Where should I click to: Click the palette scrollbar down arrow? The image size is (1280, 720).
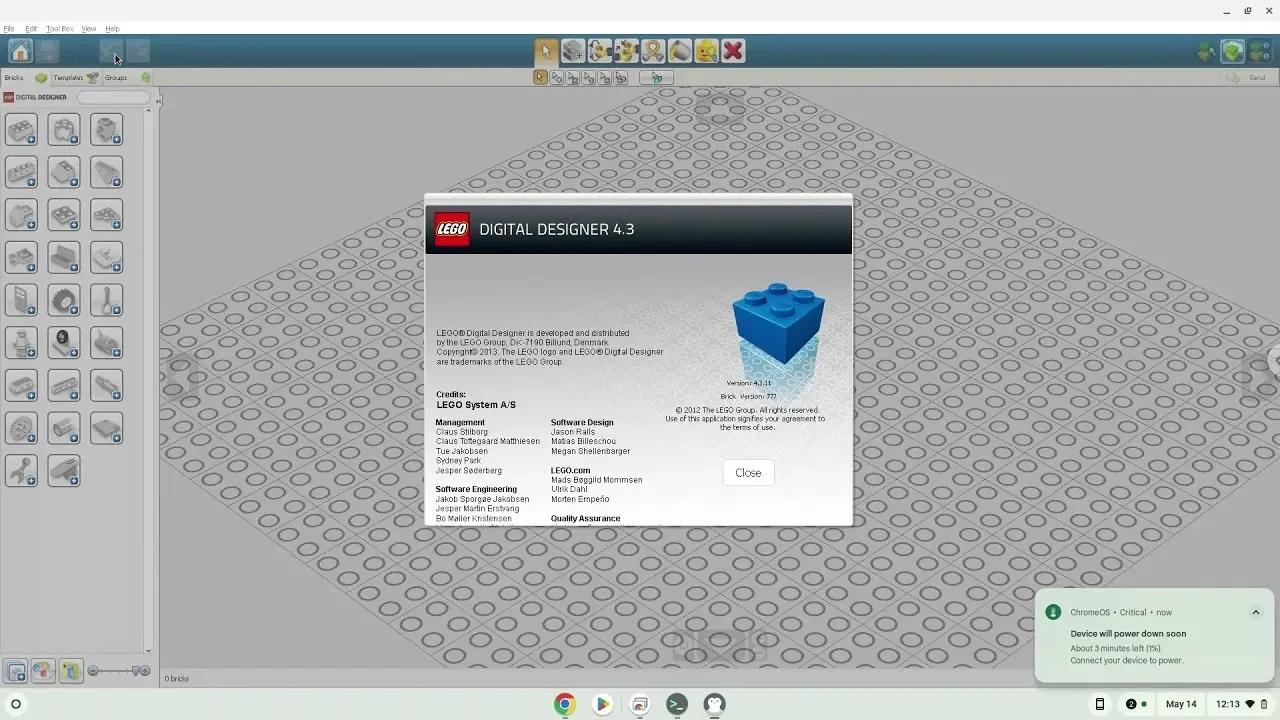click(148, 651)
